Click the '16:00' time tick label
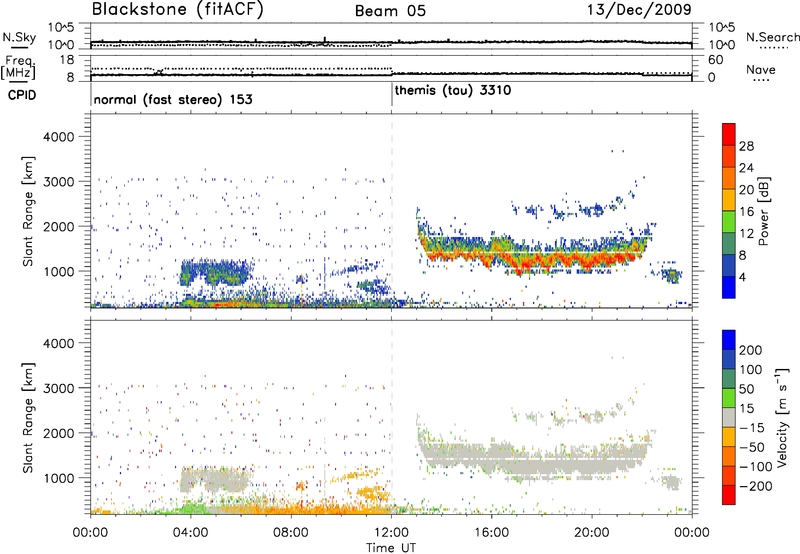 [491, 533]
